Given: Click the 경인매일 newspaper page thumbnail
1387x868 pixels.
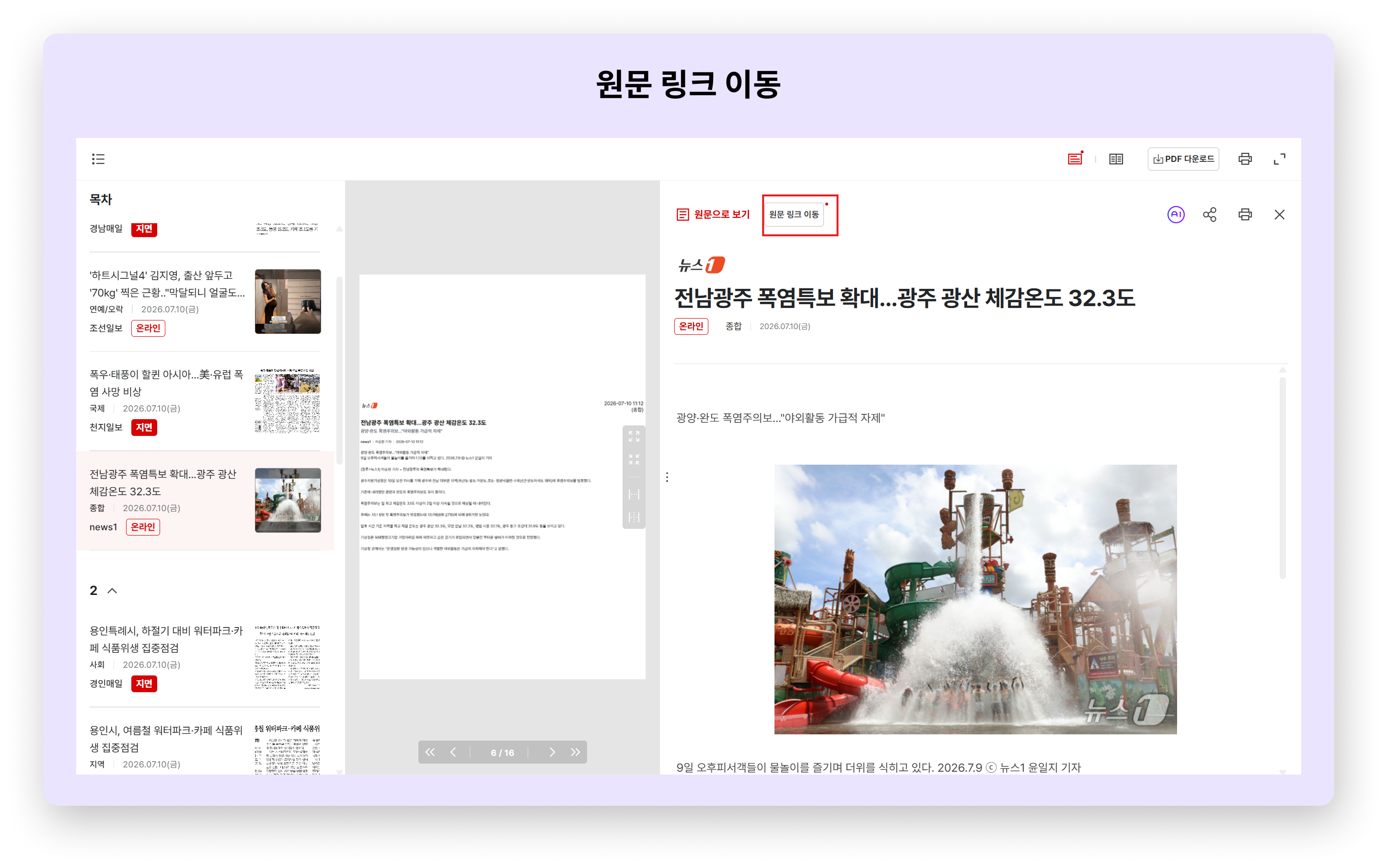Looking at the screenshot, I should [288, 657].
